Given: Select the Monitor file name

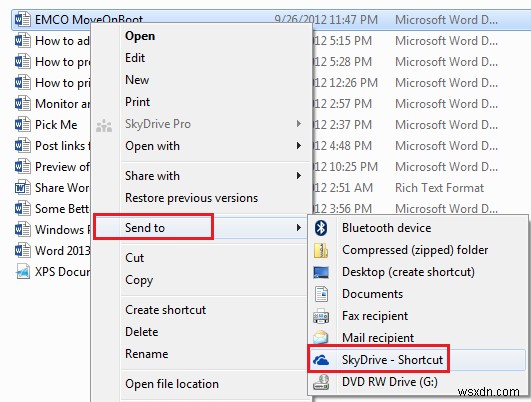Looking at the screenshot, I should point(62,104).
